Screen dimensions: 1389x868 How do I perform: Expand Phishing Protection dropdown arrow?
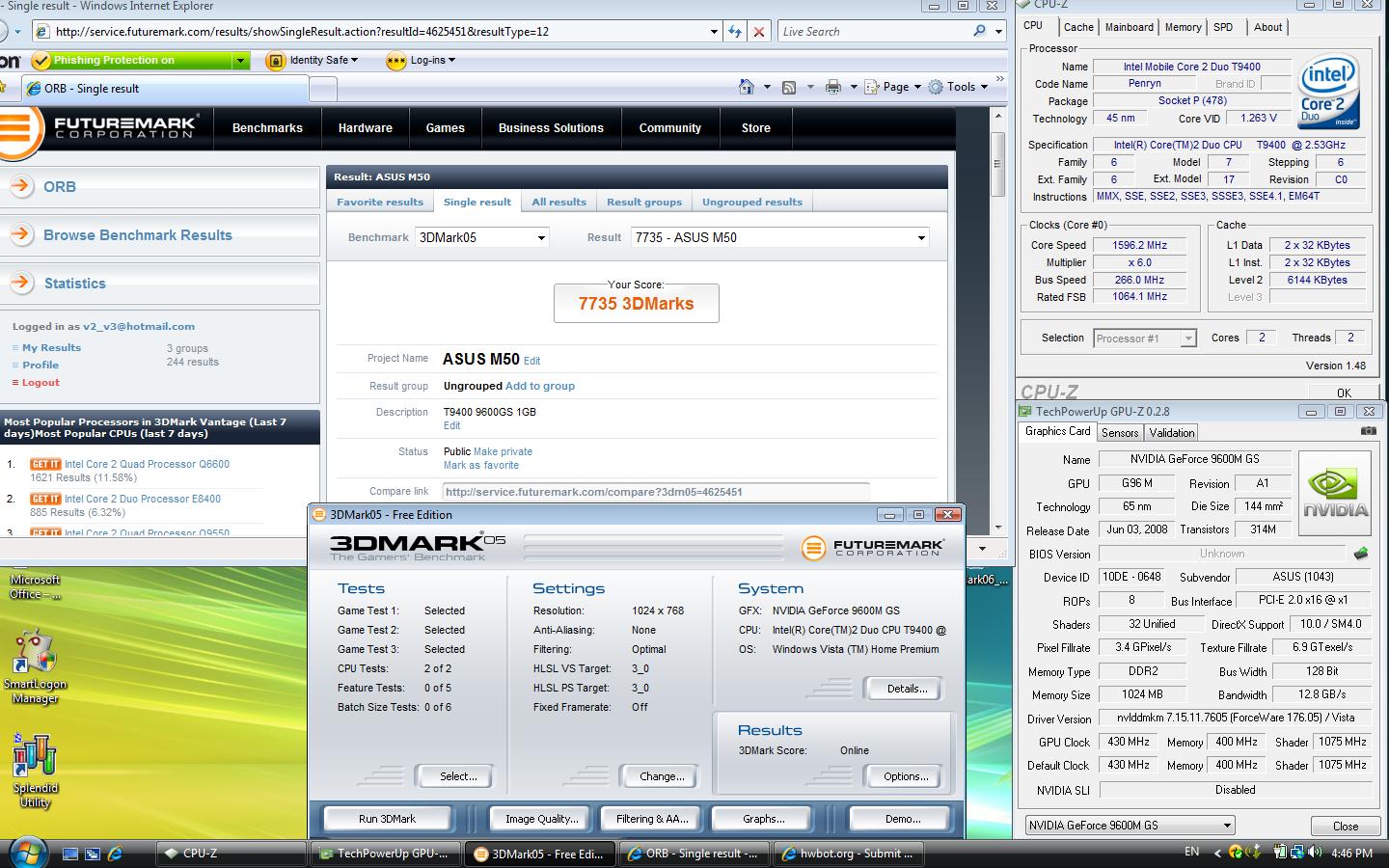click(240, 60)
